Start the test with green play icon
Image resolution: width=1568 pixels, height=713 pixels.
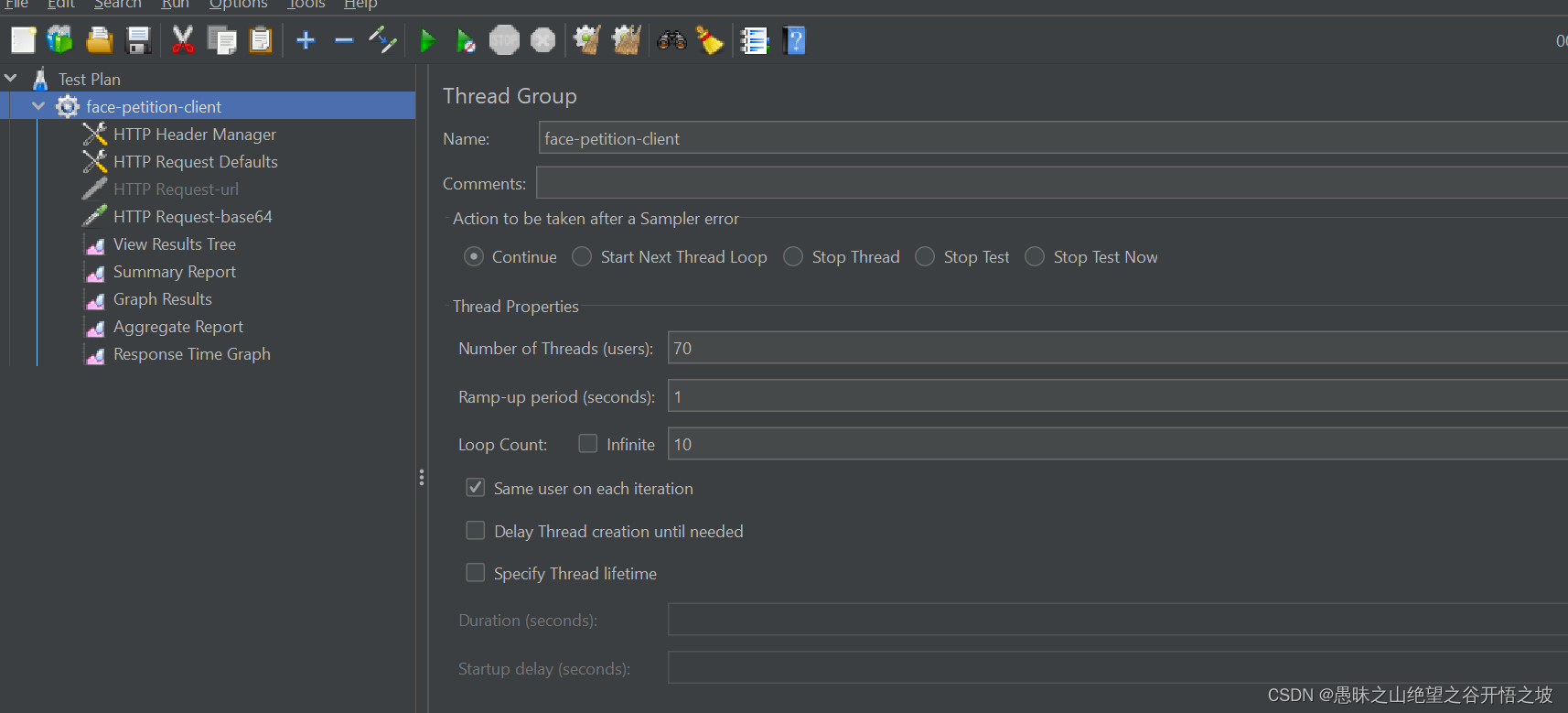427,40
